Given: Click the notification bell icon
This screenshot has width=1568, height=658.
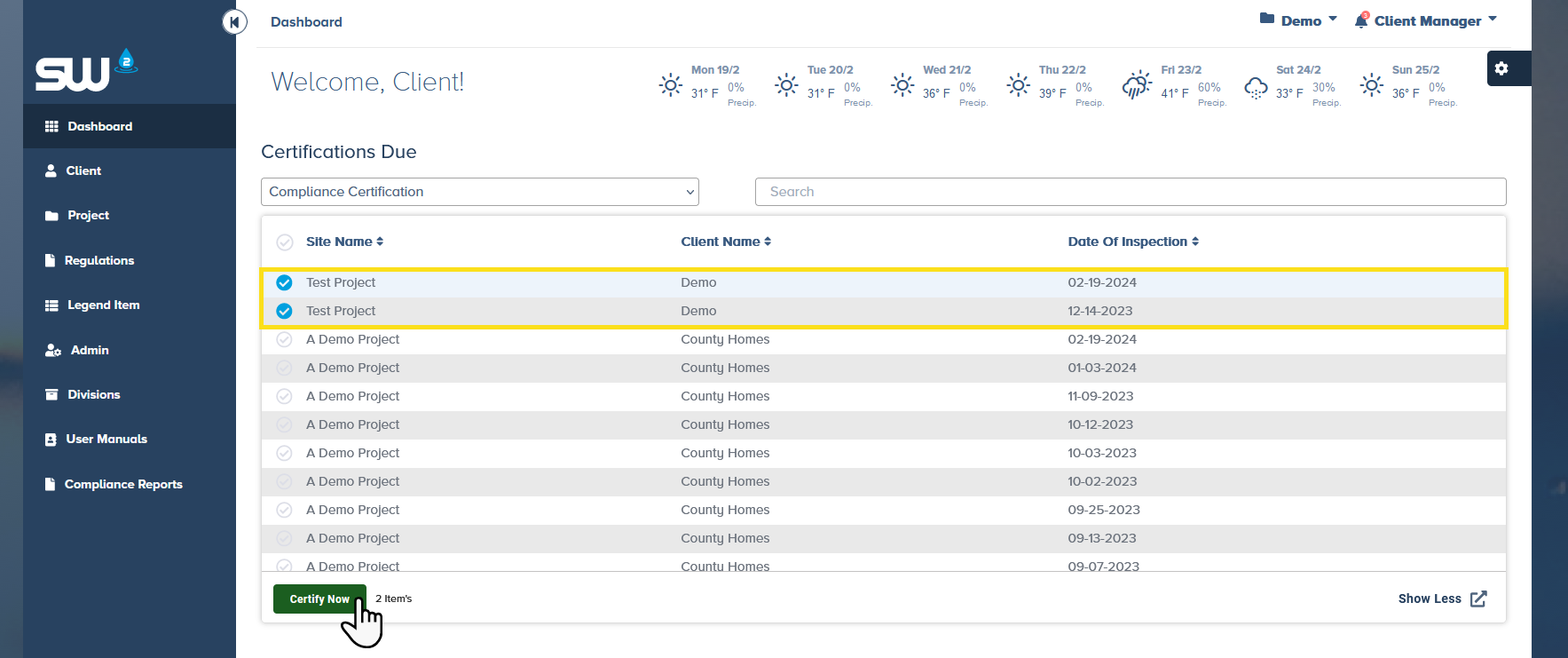Looking at the screenshot, I should [1361, 20].
